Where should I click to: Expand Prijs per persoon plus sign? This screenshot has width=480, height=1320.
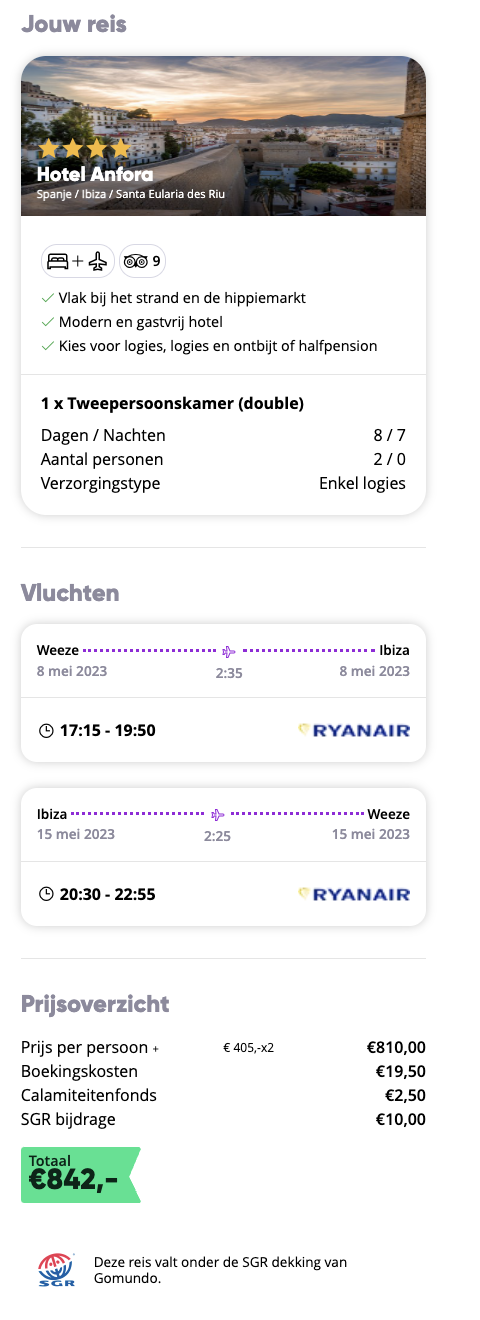155,1049
